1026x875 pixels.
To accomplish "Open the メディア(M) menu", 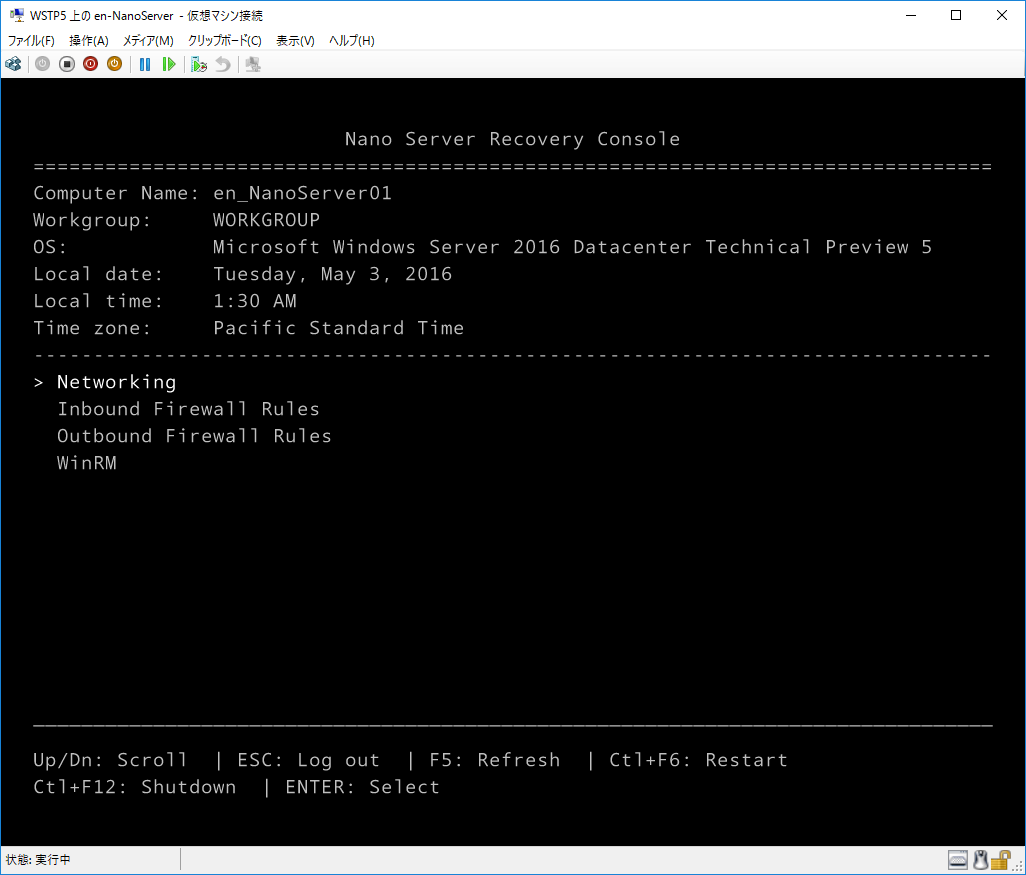I will [148, 41].
